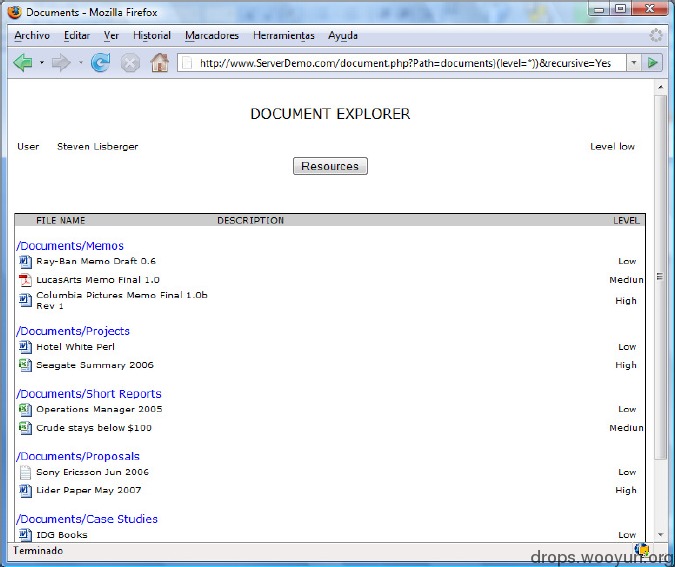This screenshot has width=675, height=567.
Task: Click the FILE NAME column header
Action: (61, 220)
